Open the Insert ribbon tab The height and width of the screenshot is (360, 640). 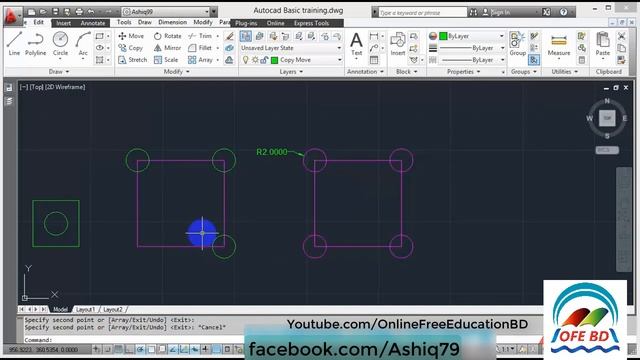[x=63, y=23]
